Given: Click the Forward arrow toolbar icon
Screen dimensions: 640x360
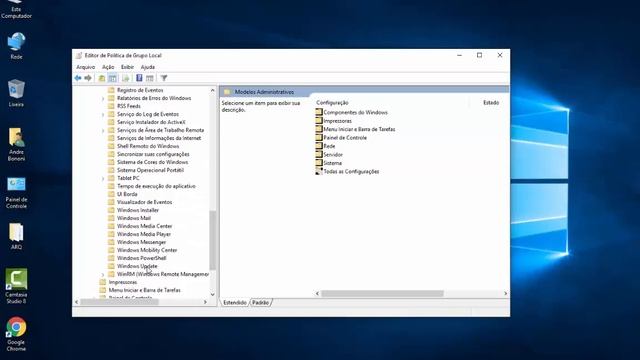Looking at the screenshot, I should click(x=88, y=78).
